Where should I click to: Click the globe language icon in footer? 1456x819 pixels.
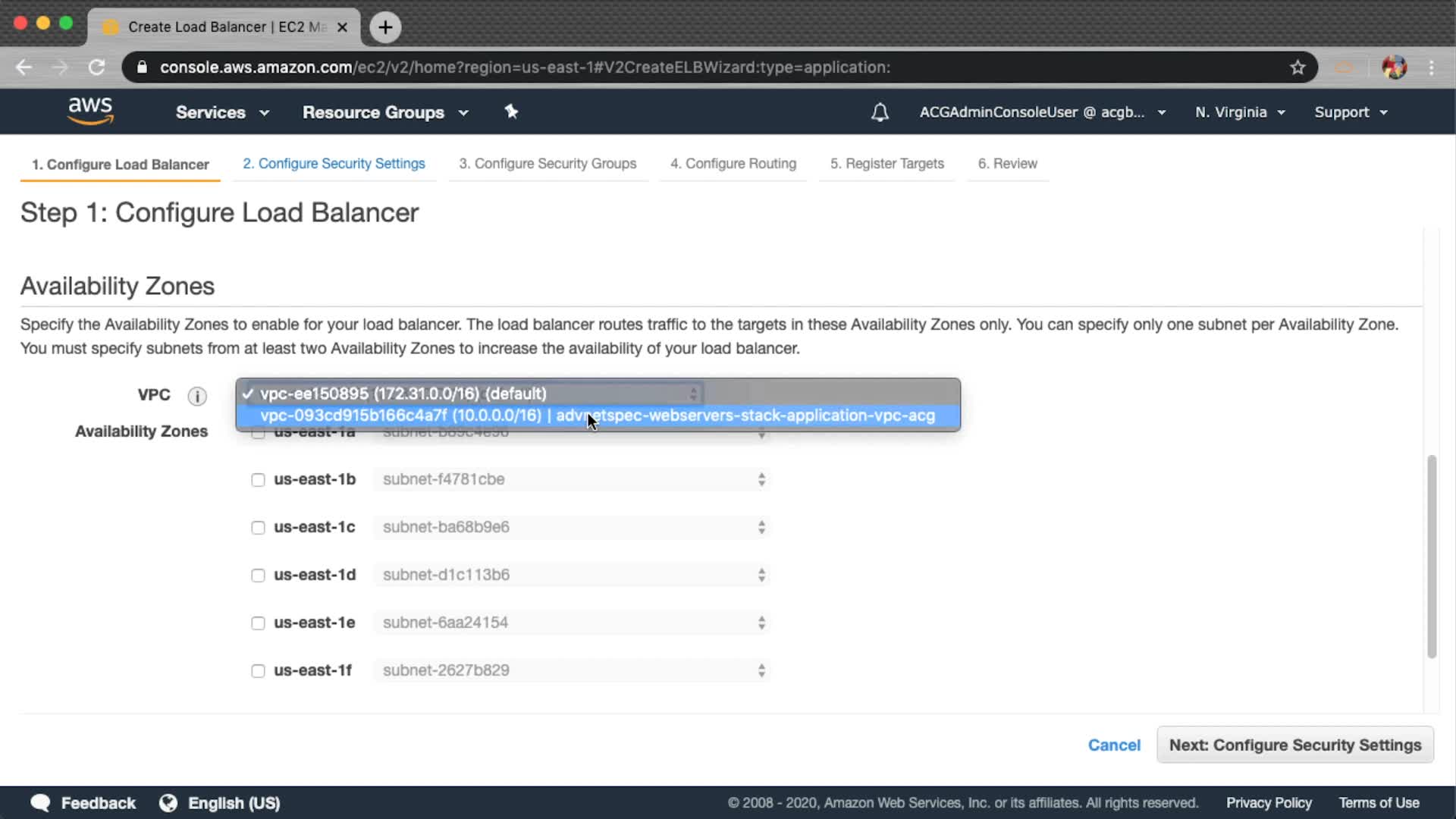click(168, 802)
